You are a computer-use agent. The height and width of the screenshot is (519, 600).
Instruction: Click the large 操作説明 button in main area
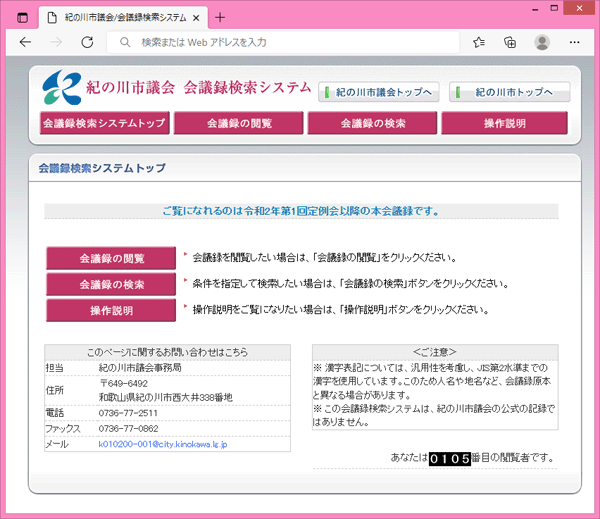tap(111, 310)
